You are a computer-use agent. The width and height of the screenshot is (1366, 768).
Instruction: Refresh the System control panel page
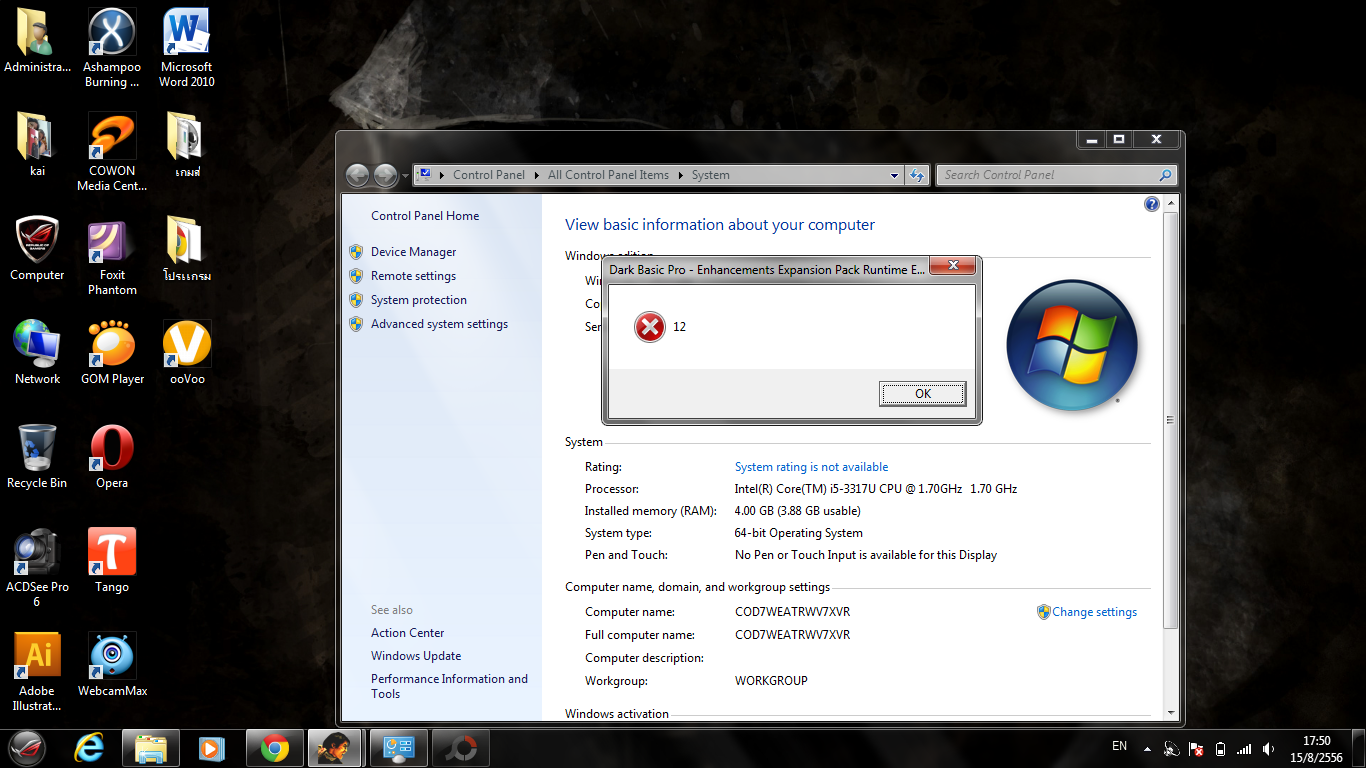(917, 175)
